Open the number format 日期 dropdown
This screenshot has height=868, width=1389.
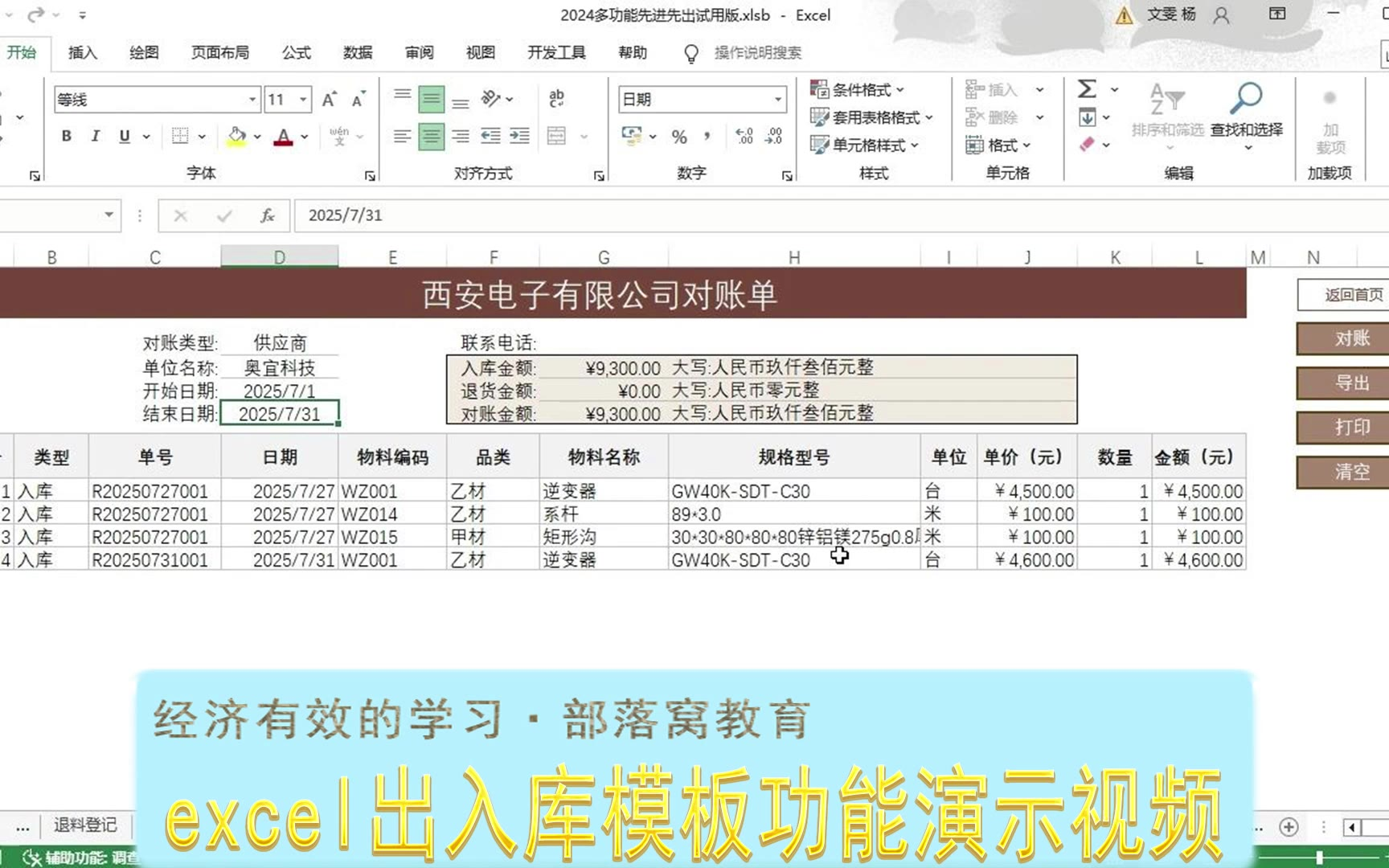(778, 100)
